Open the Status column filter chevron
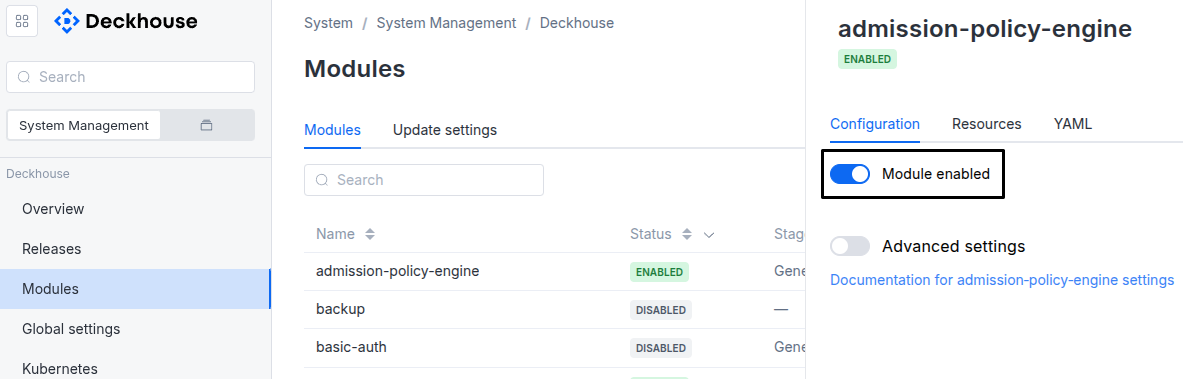 click(708, 235)
